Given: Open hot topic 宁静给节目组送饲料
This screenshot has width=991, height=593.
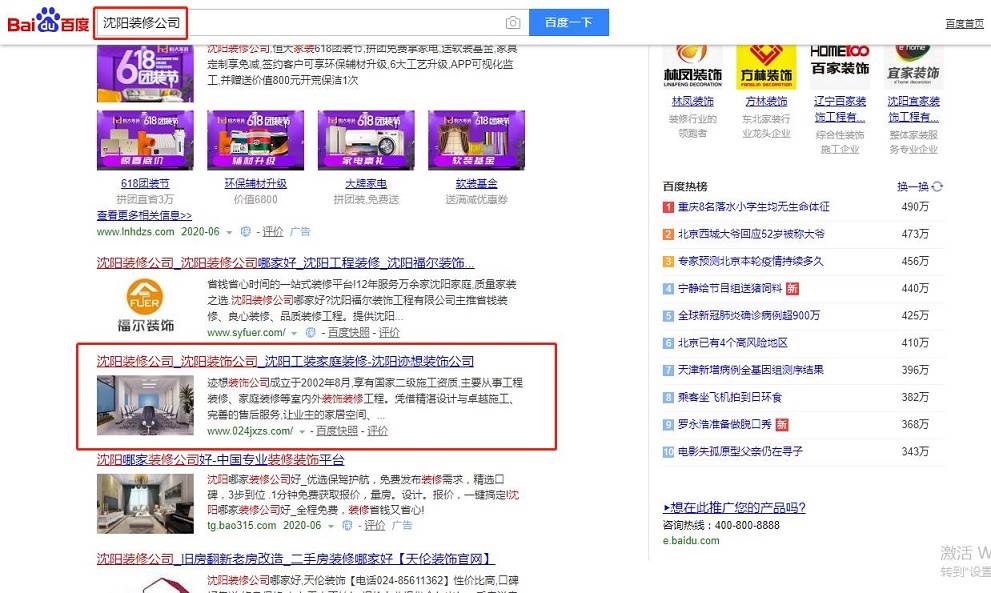Looking at the screenshot, I should [x=730, y=288].
